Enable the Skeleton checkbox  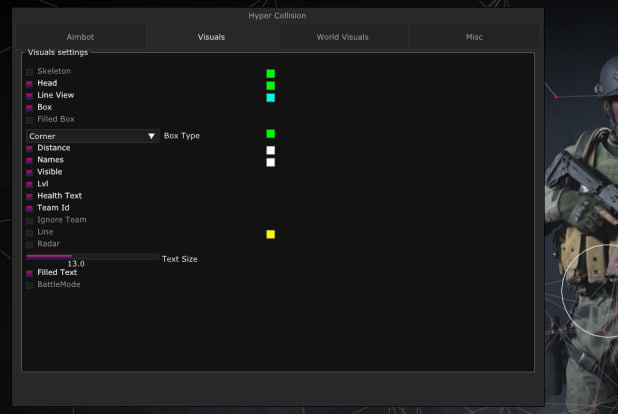(30, 72)
